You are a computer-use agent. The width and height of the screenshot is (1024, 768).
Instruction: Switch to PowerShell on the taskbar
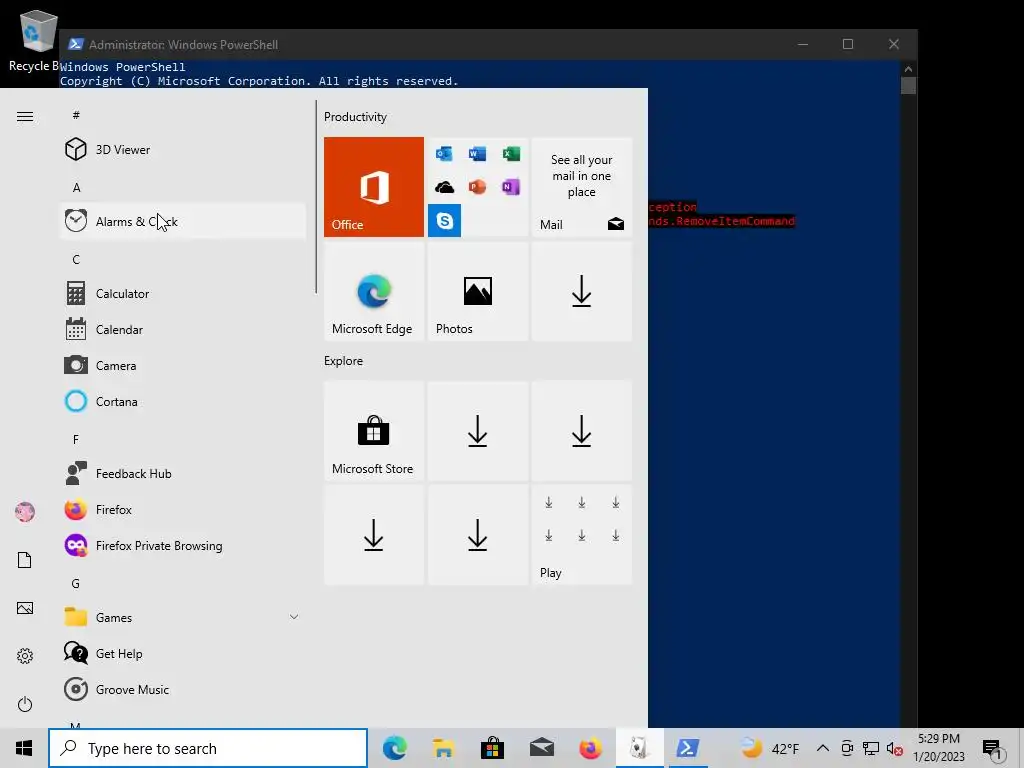pos(688,748)
